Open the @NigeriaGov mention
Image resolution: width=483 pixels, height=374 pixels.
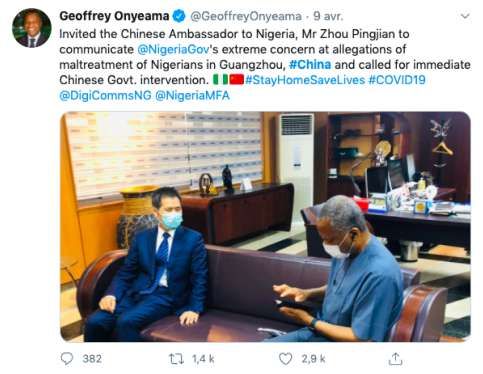point(173,50)
